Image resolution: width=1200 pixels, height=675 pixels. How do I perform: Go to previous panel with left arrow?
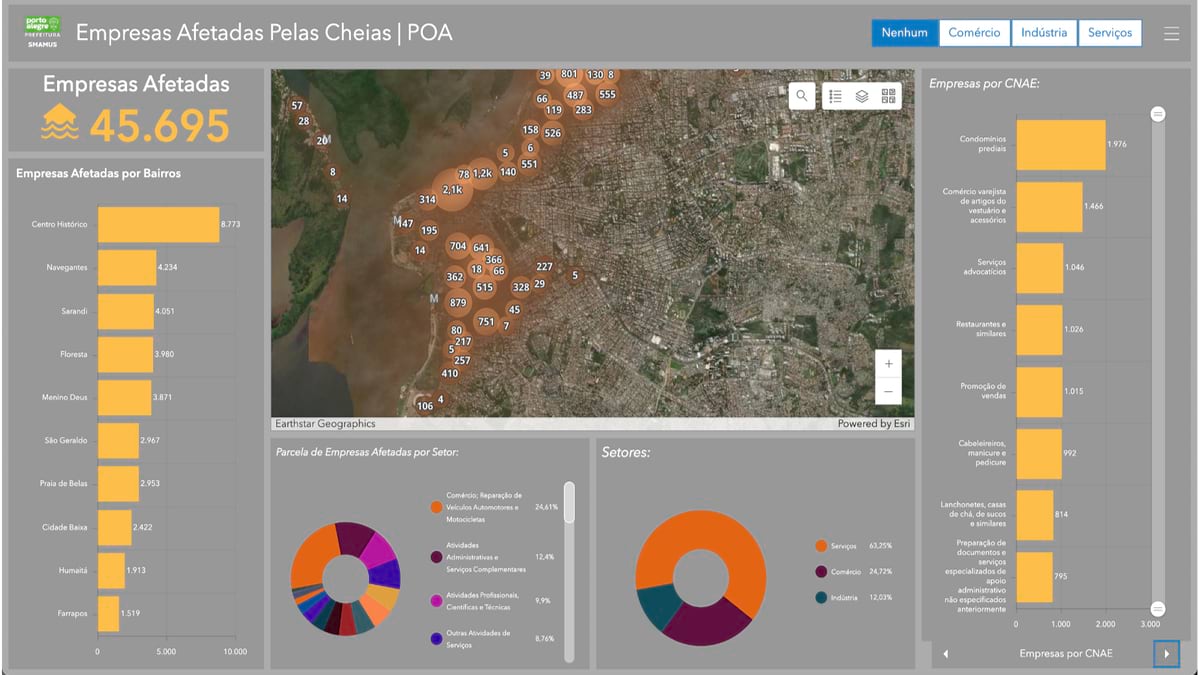[x=945, y=653]
